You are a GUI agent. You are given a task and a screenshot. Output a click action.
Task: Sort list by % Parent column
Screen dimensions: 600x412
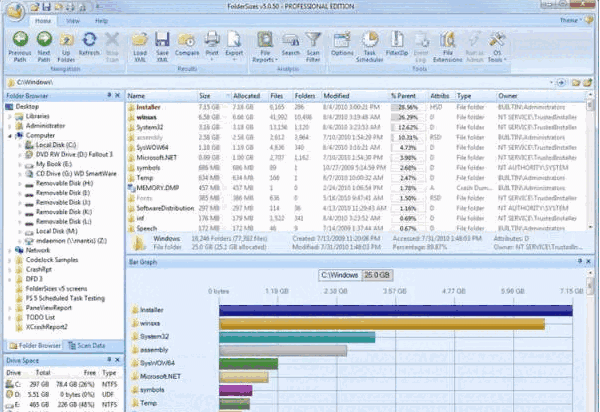pyautogui.click(x=402, y=95)
